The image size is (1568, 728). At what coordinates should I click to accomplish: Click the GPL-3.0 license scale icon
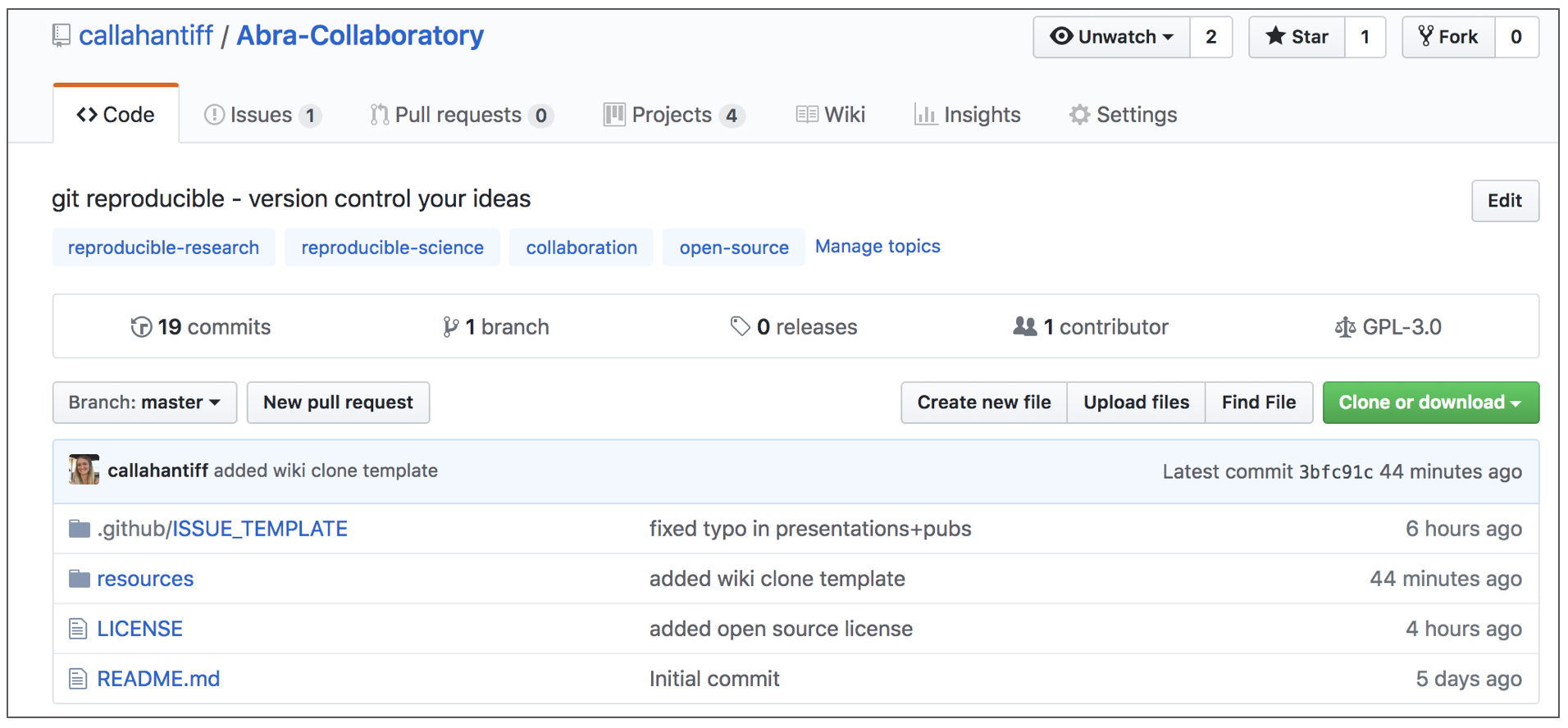(x=1345, y=327)
